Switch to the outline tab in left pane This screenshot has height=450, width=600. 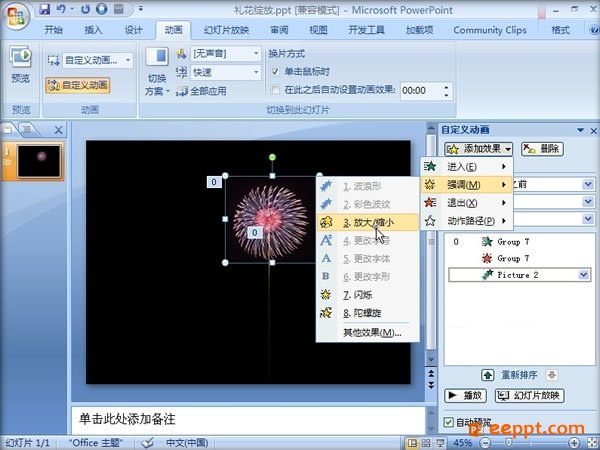click(x=27, y=130)
